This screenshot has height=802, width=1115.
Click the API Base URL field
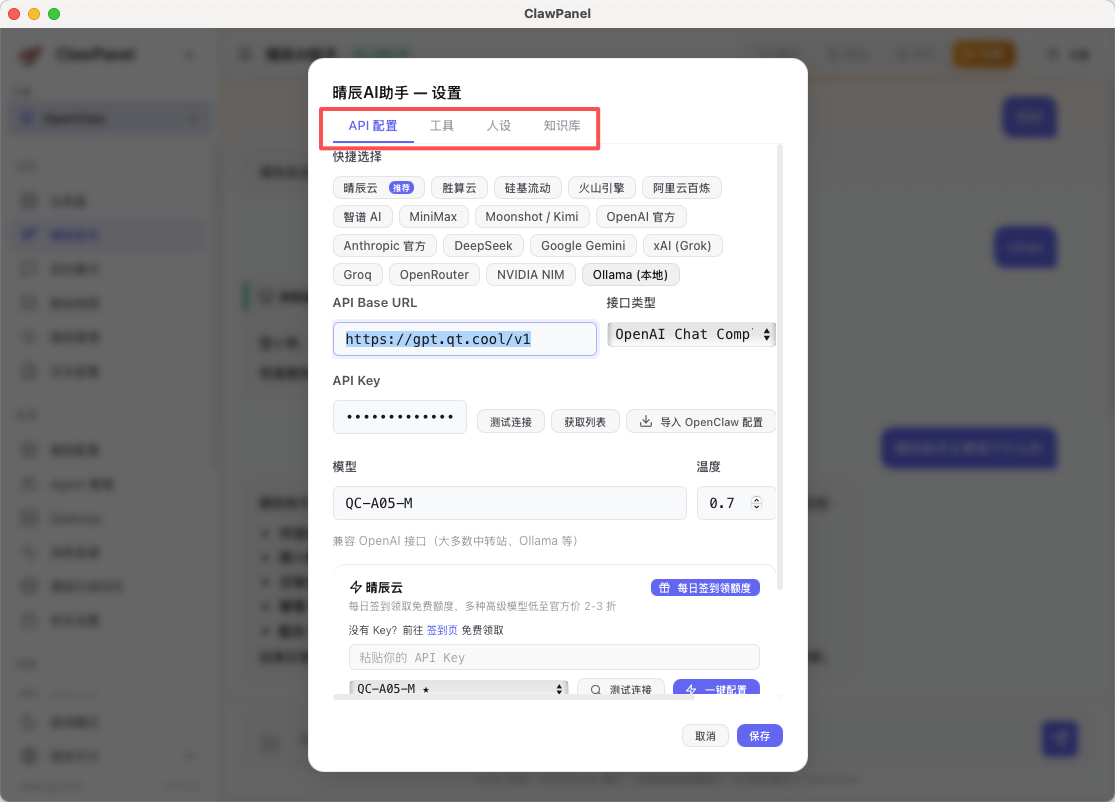(464, 339)
